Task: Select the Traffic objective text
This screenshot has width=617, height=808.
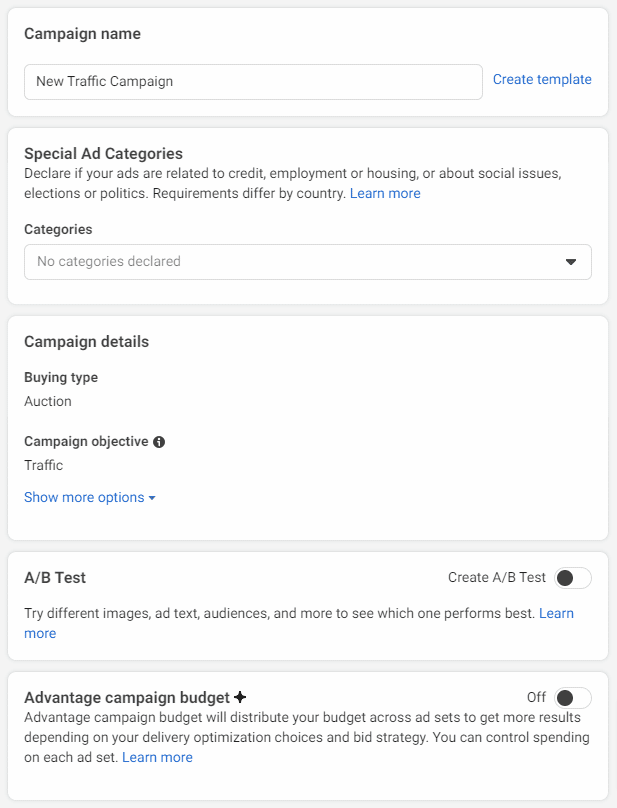Action: 43,465
